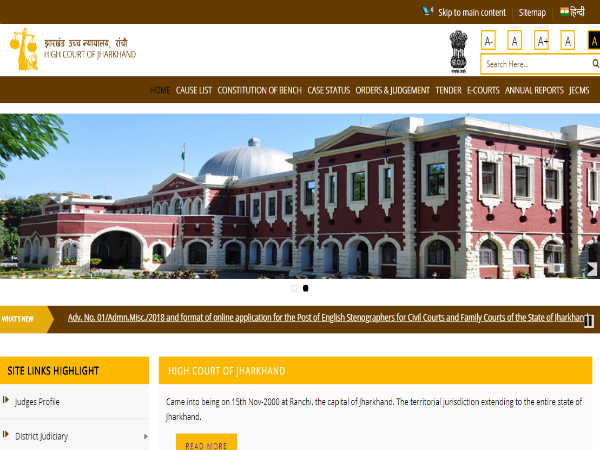Open the Sitemap link

click(x=532, y=12)
